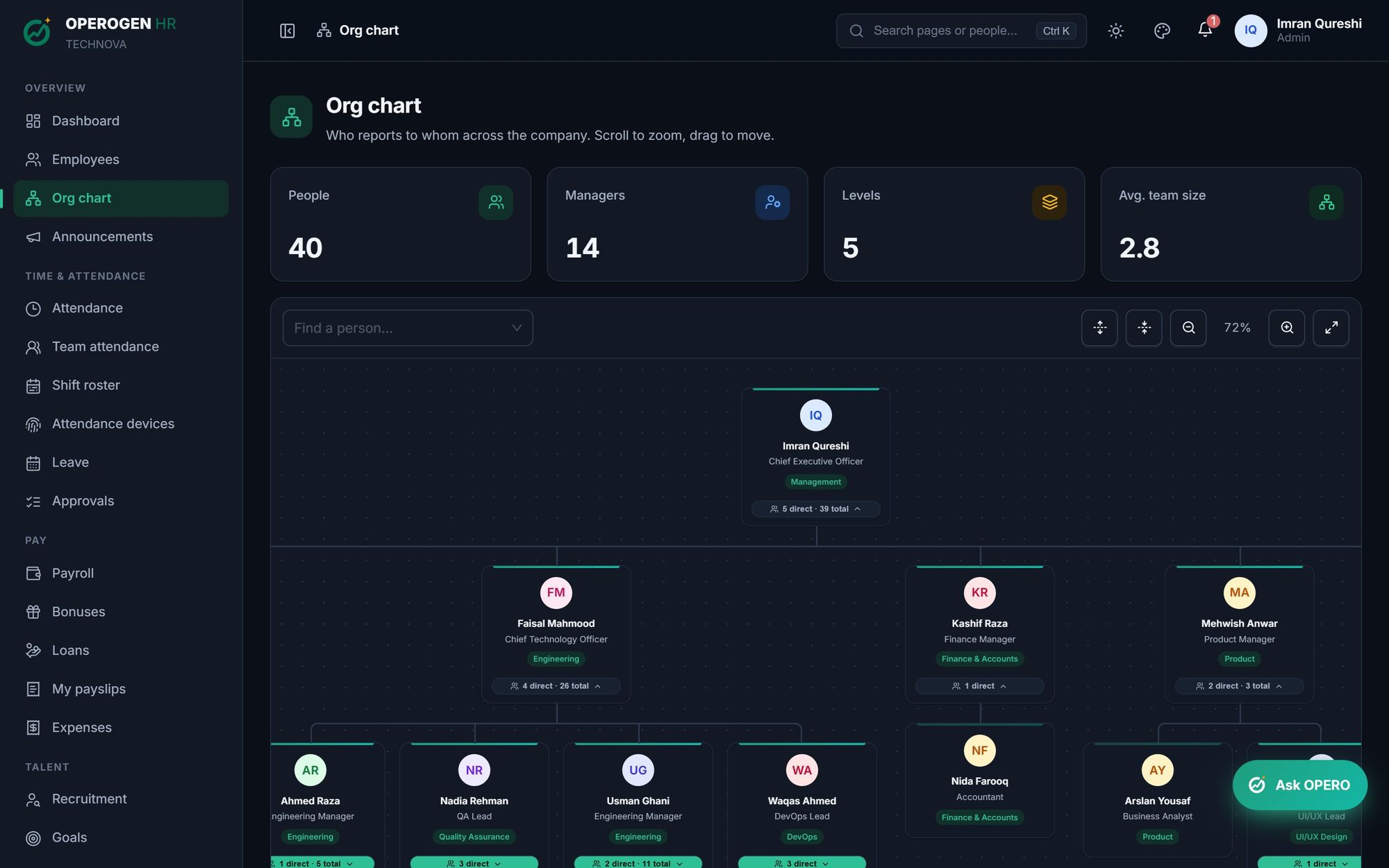Enter fullscreen org chart view
The width and height of the screenshot is (1389, 868).
[1331, 328]
